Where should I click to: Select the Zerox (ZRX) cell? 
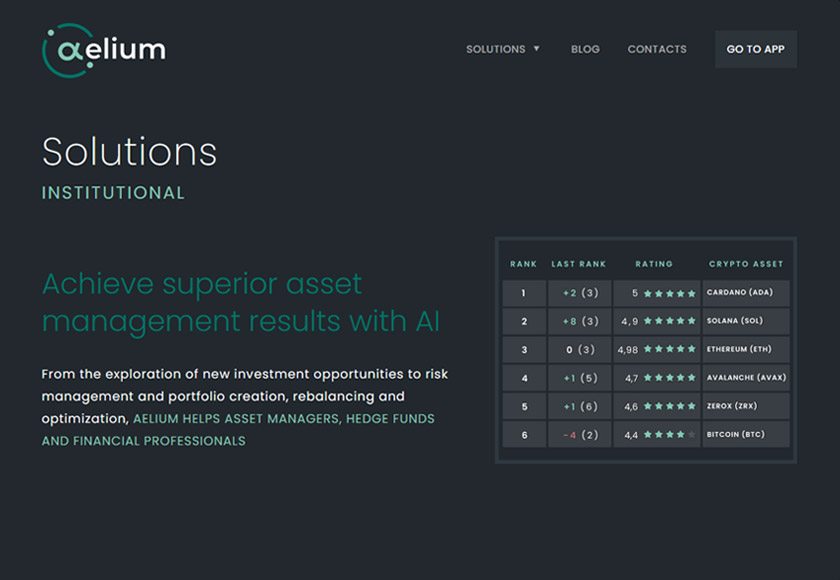[x=746, y=406]
